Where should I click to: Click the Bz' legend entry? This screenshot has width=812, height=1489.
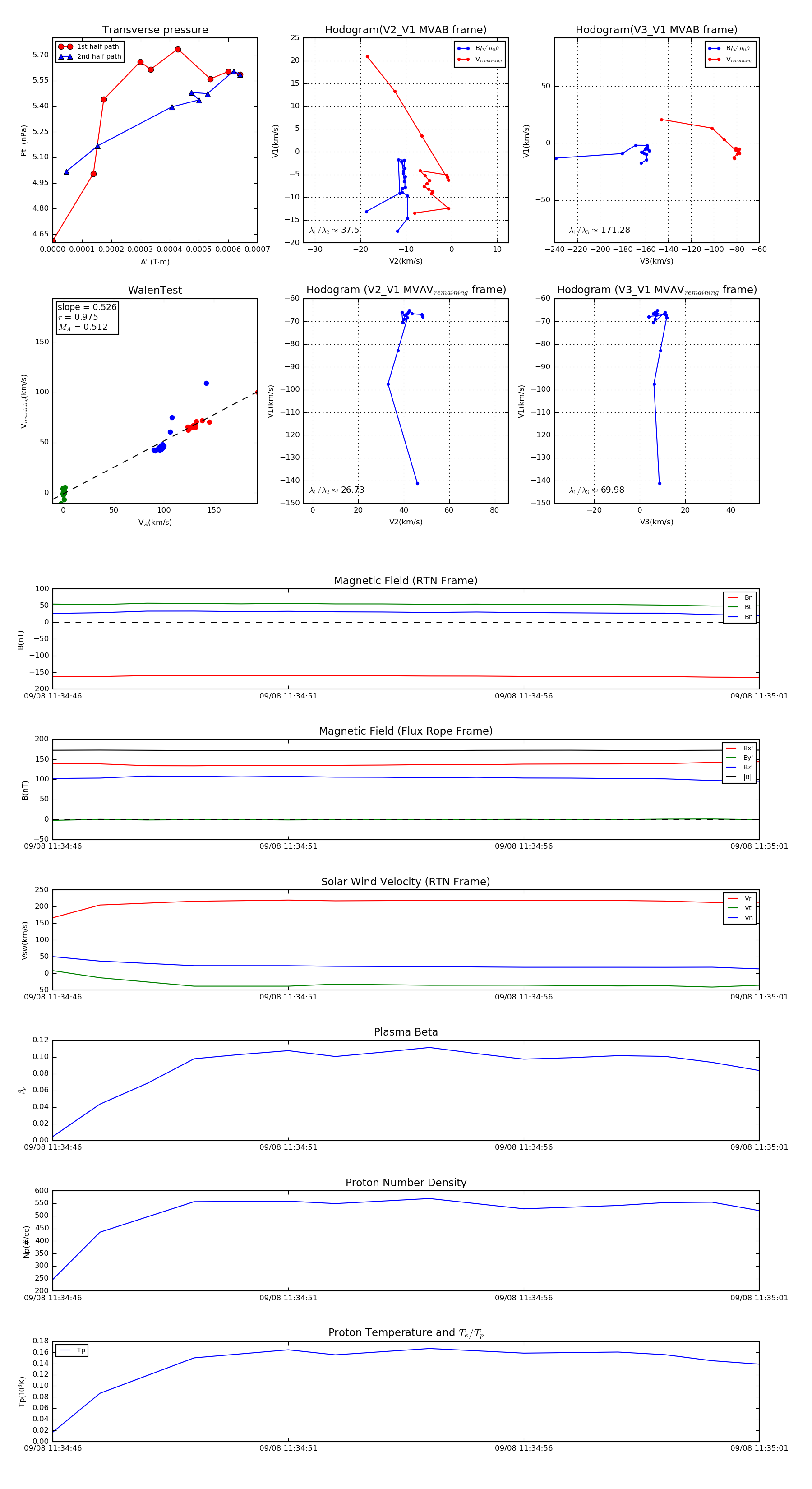click(739, 768)
